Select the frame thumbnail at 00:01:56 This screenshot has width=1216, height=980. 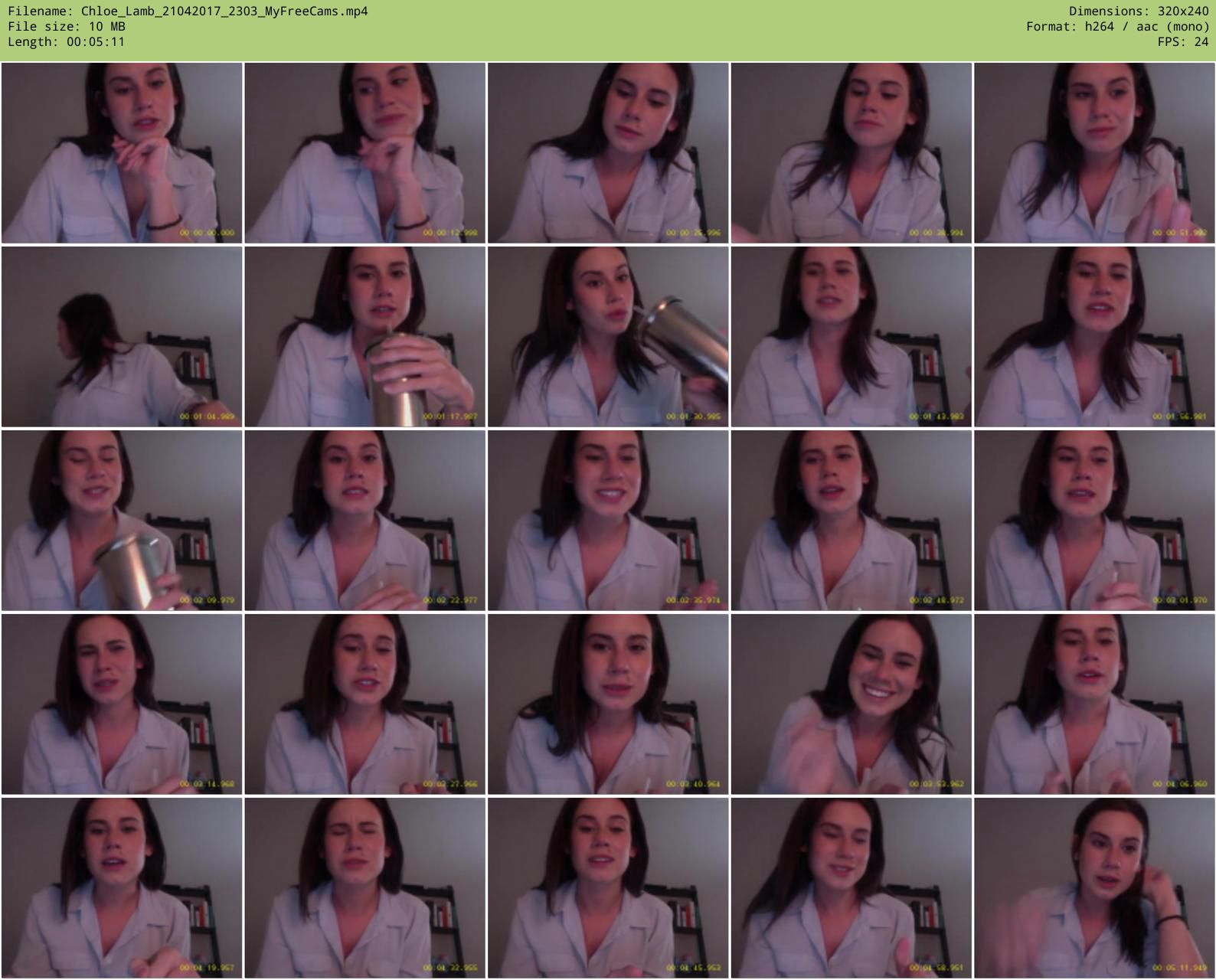[x=1094, y=337]
